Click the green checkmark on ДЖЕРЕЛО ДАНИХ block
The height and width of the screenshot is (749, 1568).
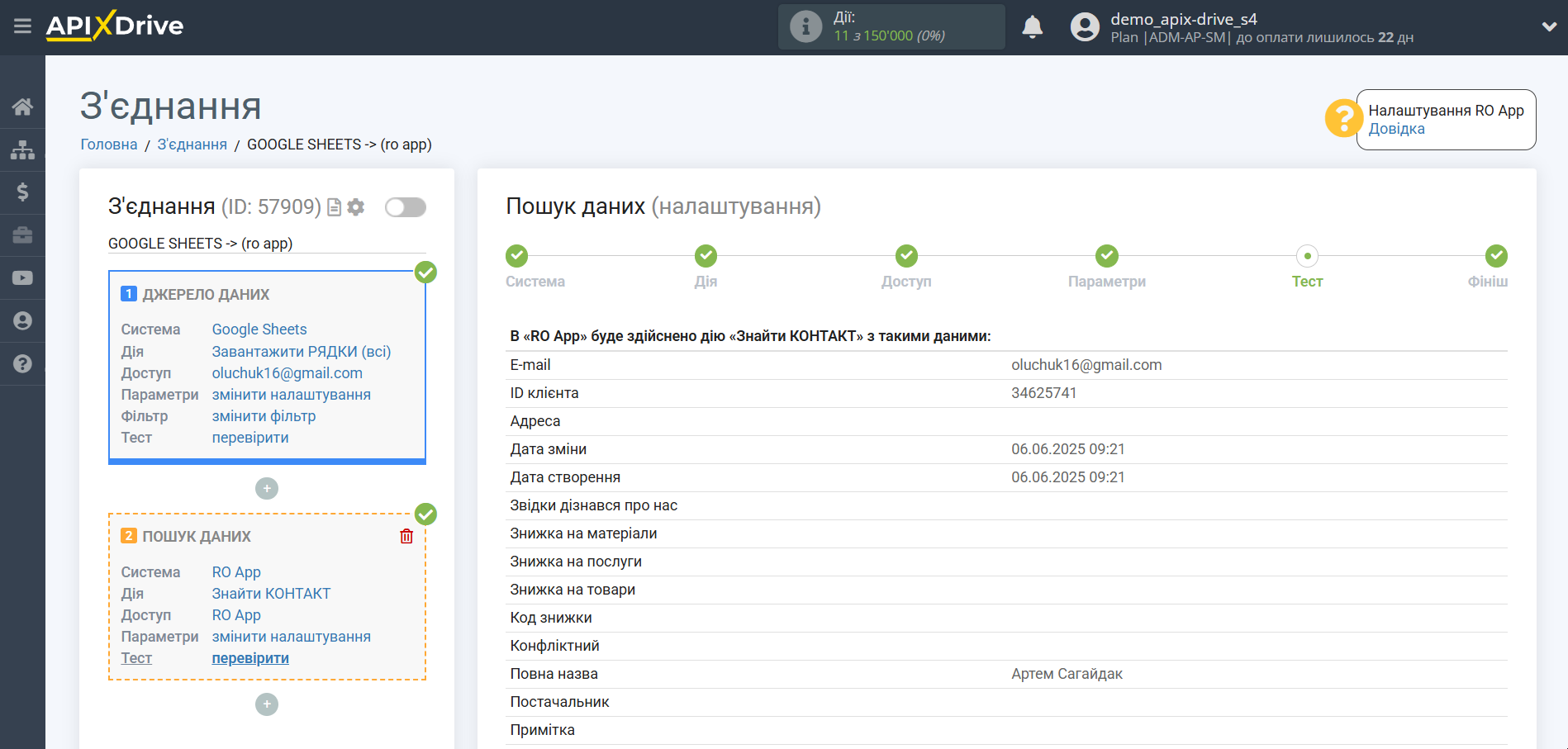pos(425,272)
